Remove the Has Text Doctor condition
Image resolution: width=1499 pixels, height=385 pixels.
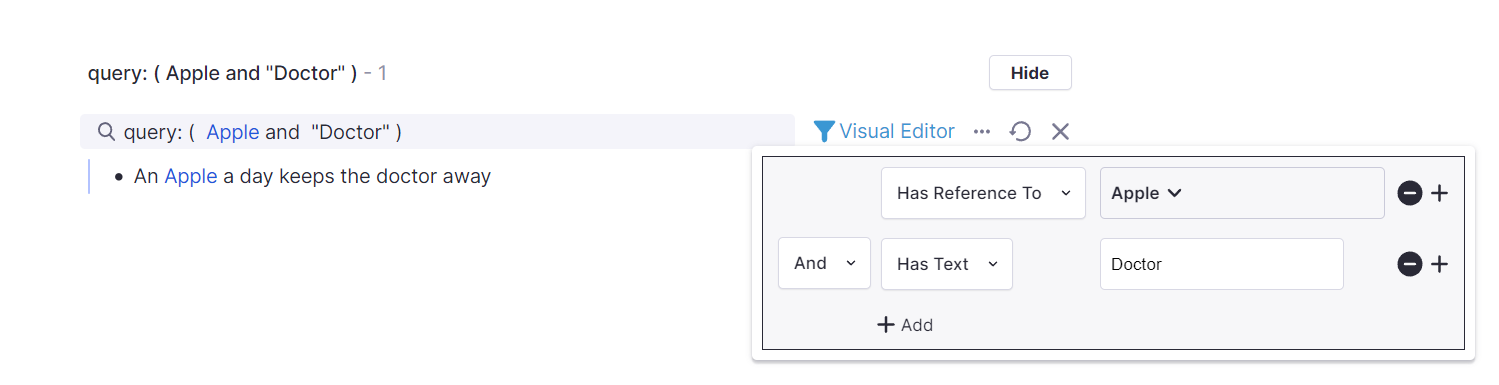(1410, 264)
